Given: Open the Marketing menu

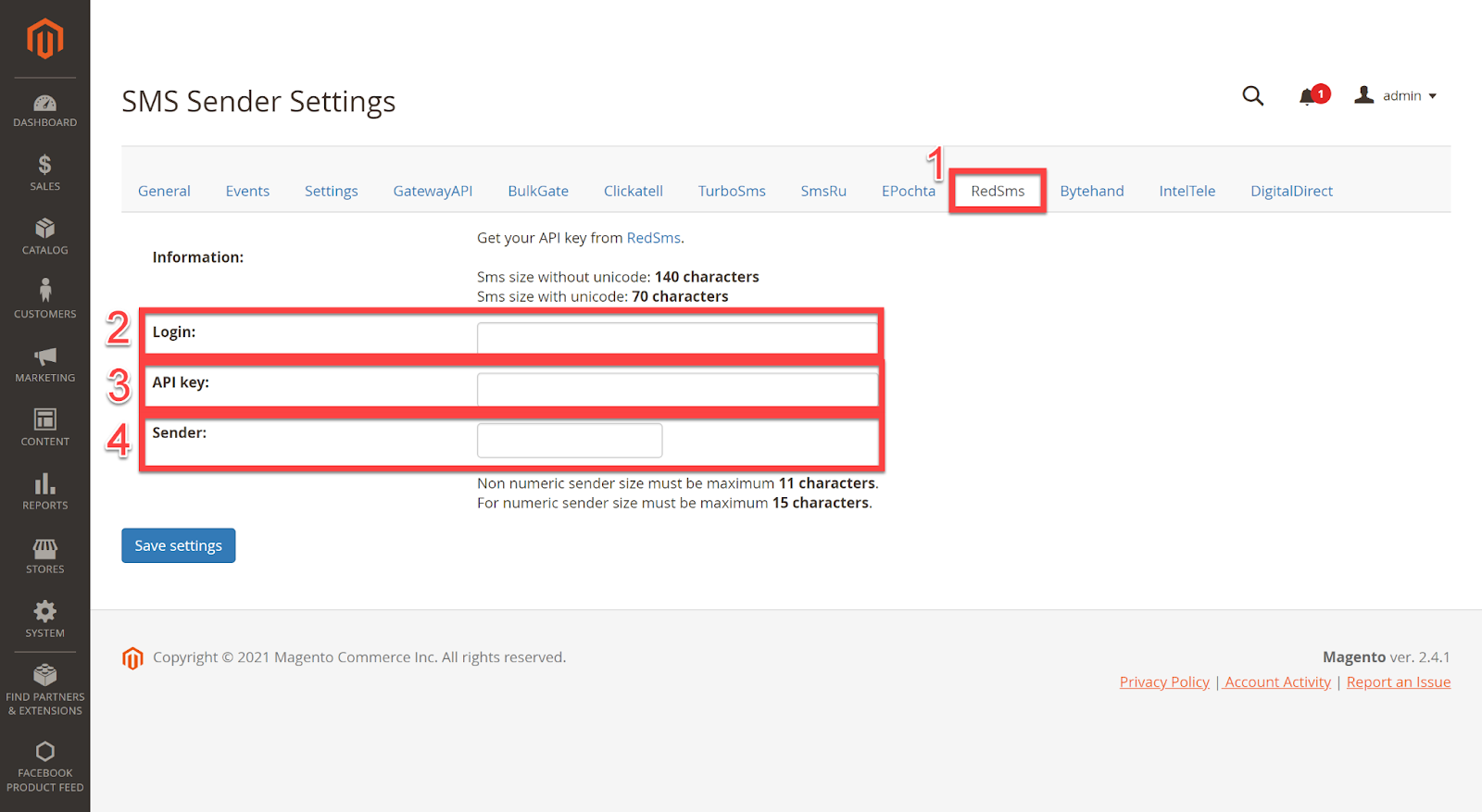Looking at the screenshot, I should pos(44,365).
